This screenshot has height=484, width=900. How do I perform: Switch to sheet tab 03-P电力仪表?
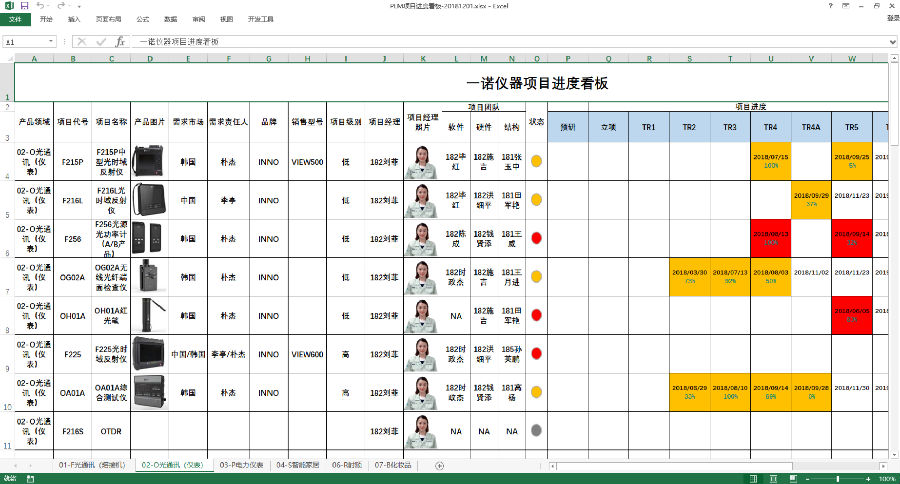tap(244, 465)
